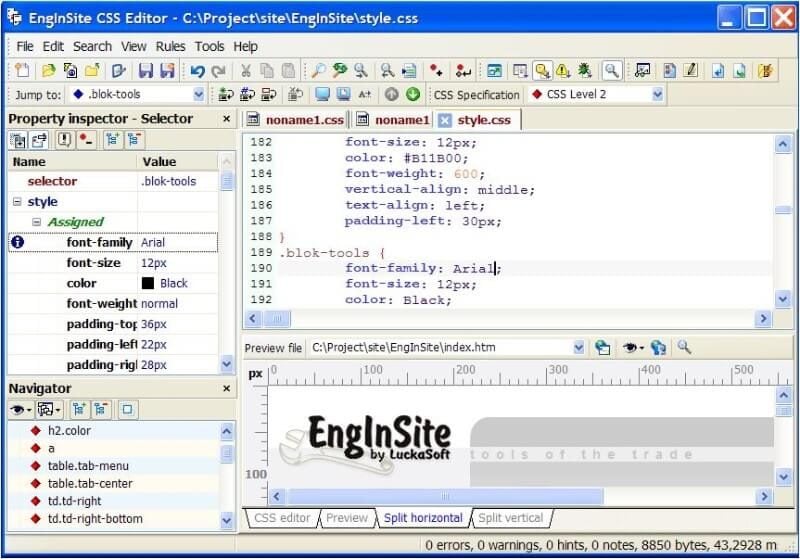Click Navigator expand-all tree icon
This screenshot has width=800, height=559.
[x=79, y=409]
